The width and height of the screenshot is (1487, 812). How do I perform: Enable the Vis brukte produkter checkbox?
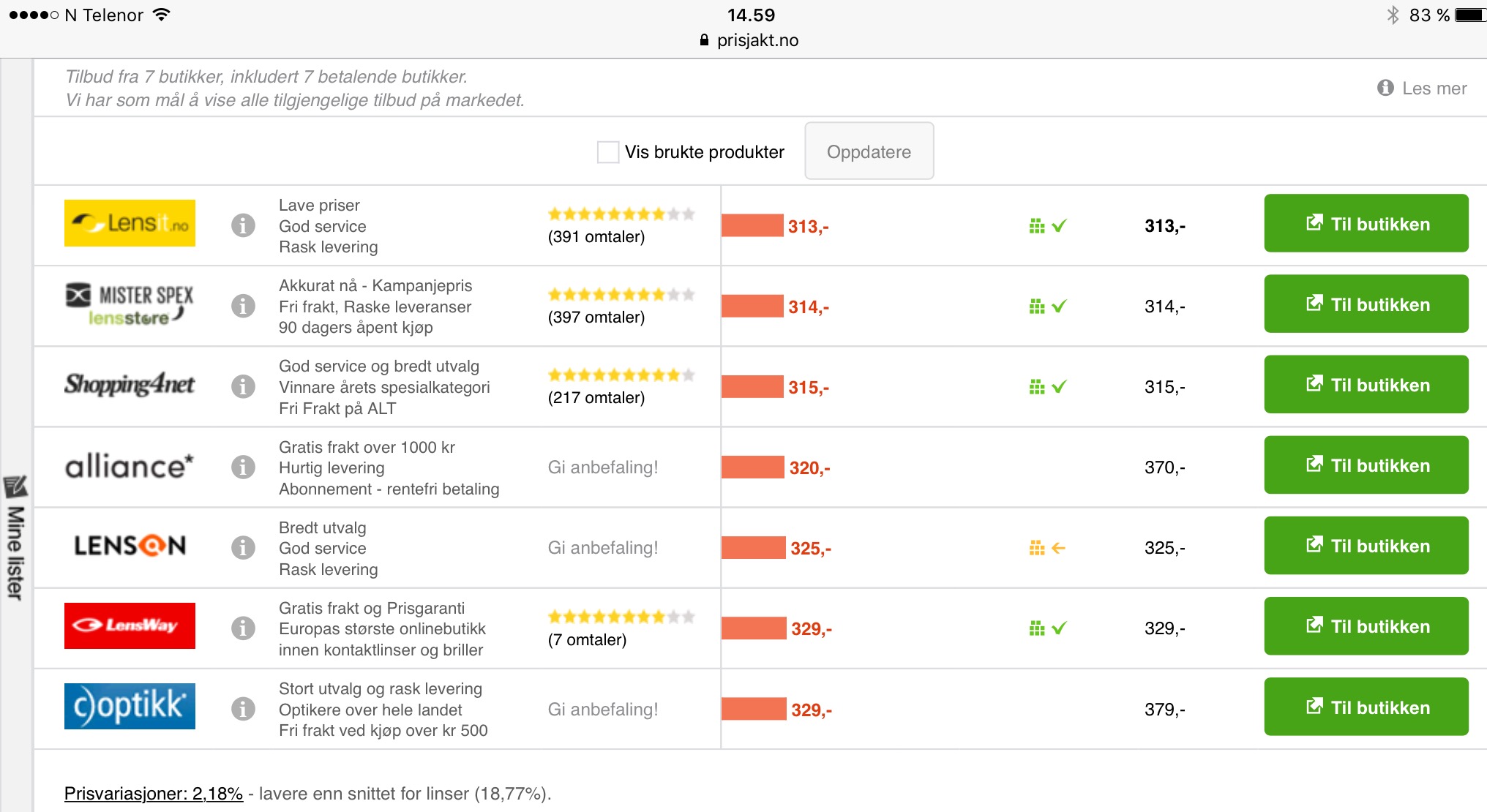point(607,152)
